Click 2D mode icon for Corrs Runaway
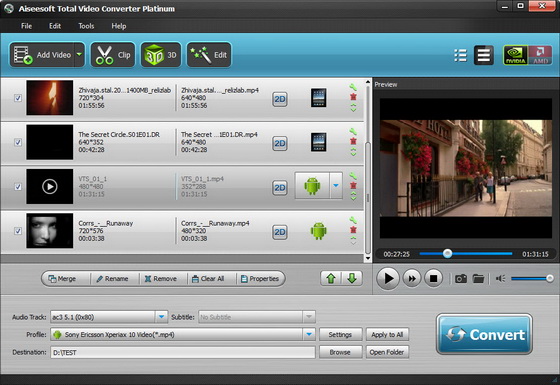This screenshot has width=560, height=385. (x=280, y=232)
